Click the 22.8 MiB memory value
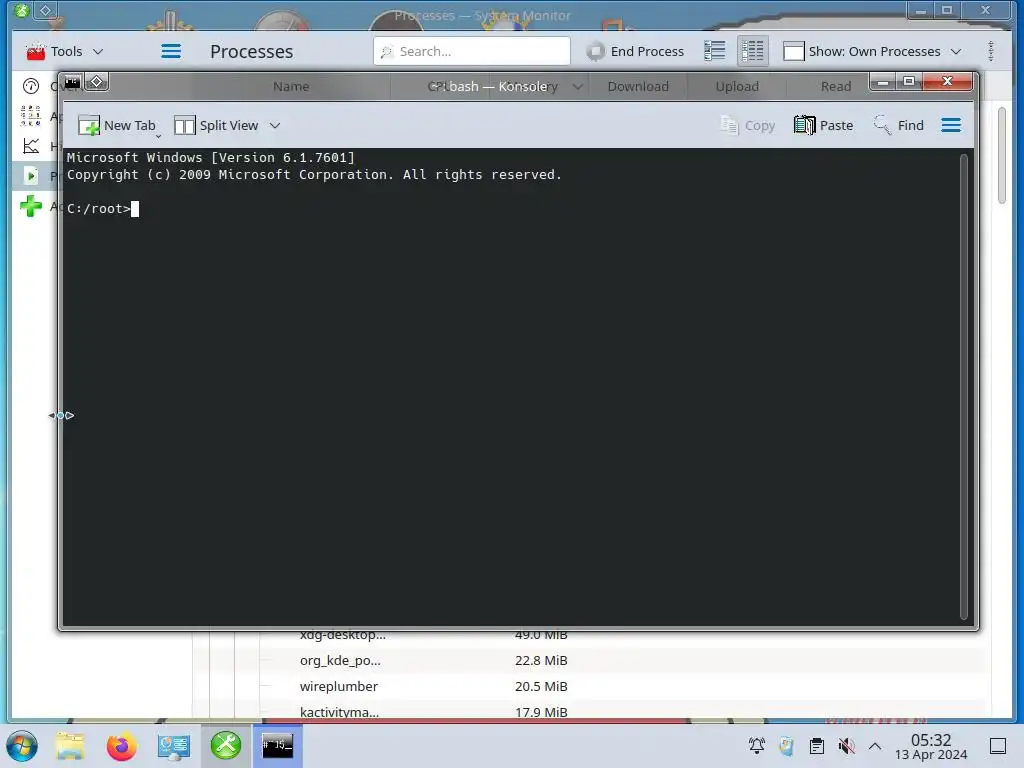Viewport: 1024px width, 768px height. coord(541,660)
